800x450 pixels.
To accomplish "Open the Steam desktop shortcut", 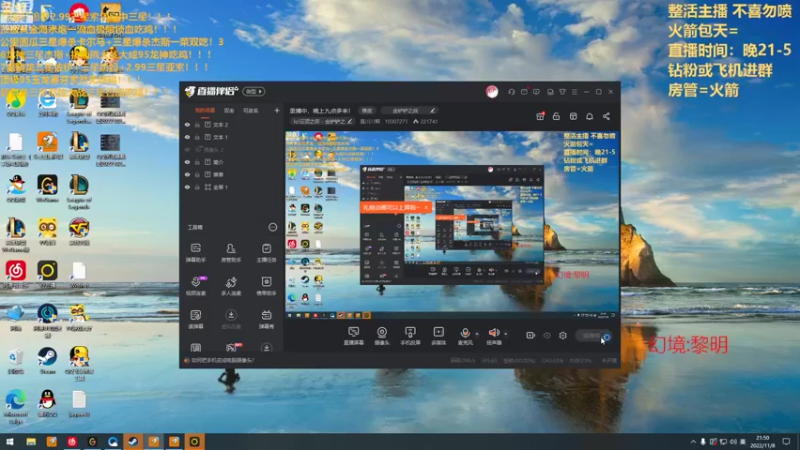I will pyautogui.click(x=47, y=360).
